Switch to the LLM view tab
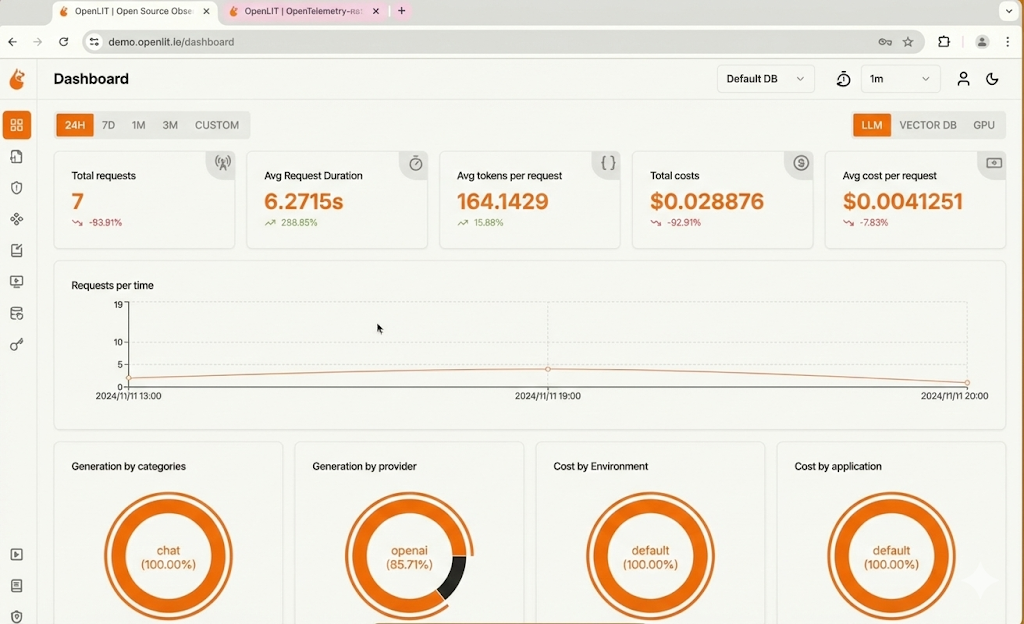This screenshot has width=1024, height=624. point(872,125)
